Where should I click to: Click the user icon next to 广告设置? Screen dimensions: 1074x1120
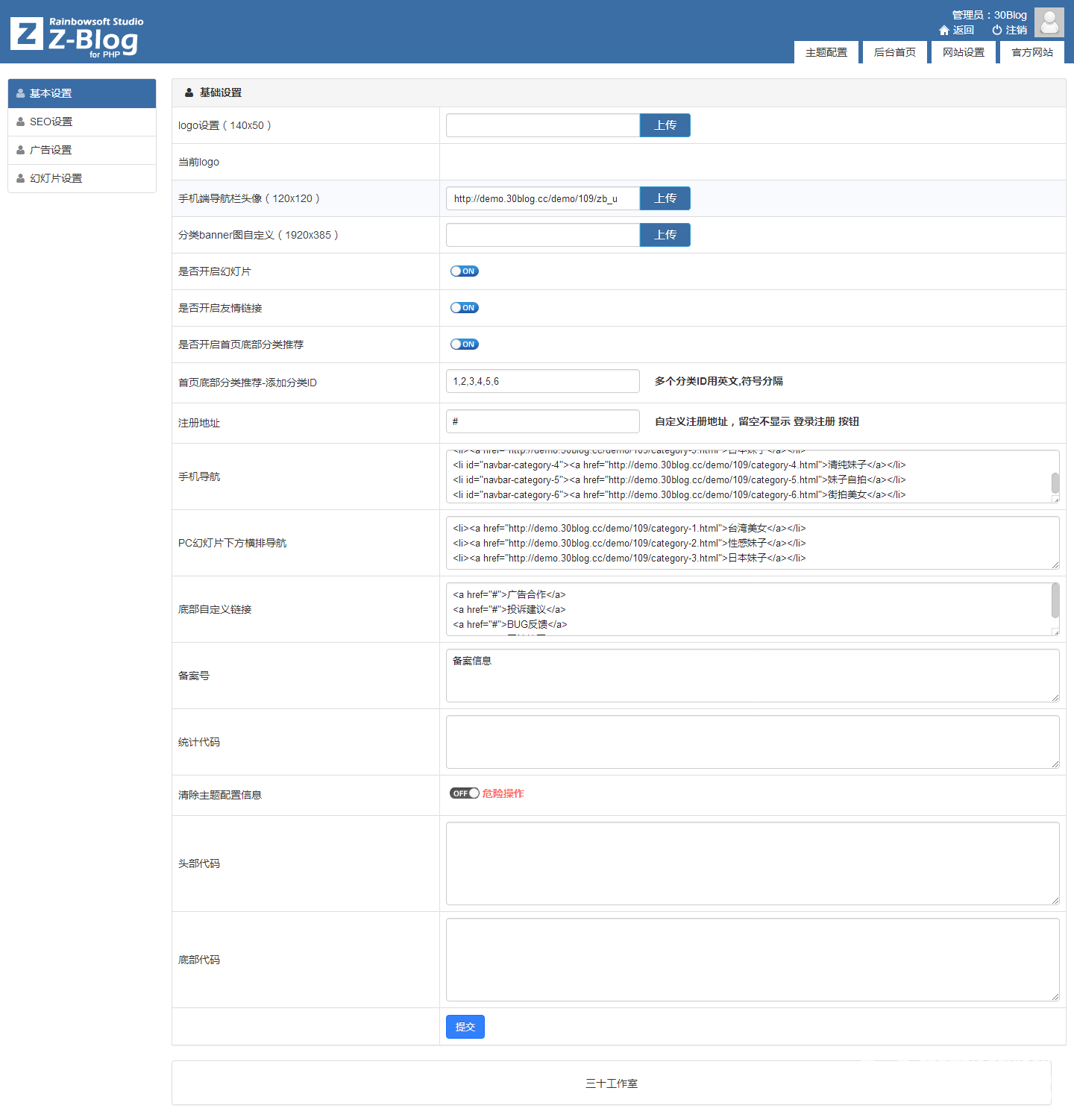(x=21, y=150)
